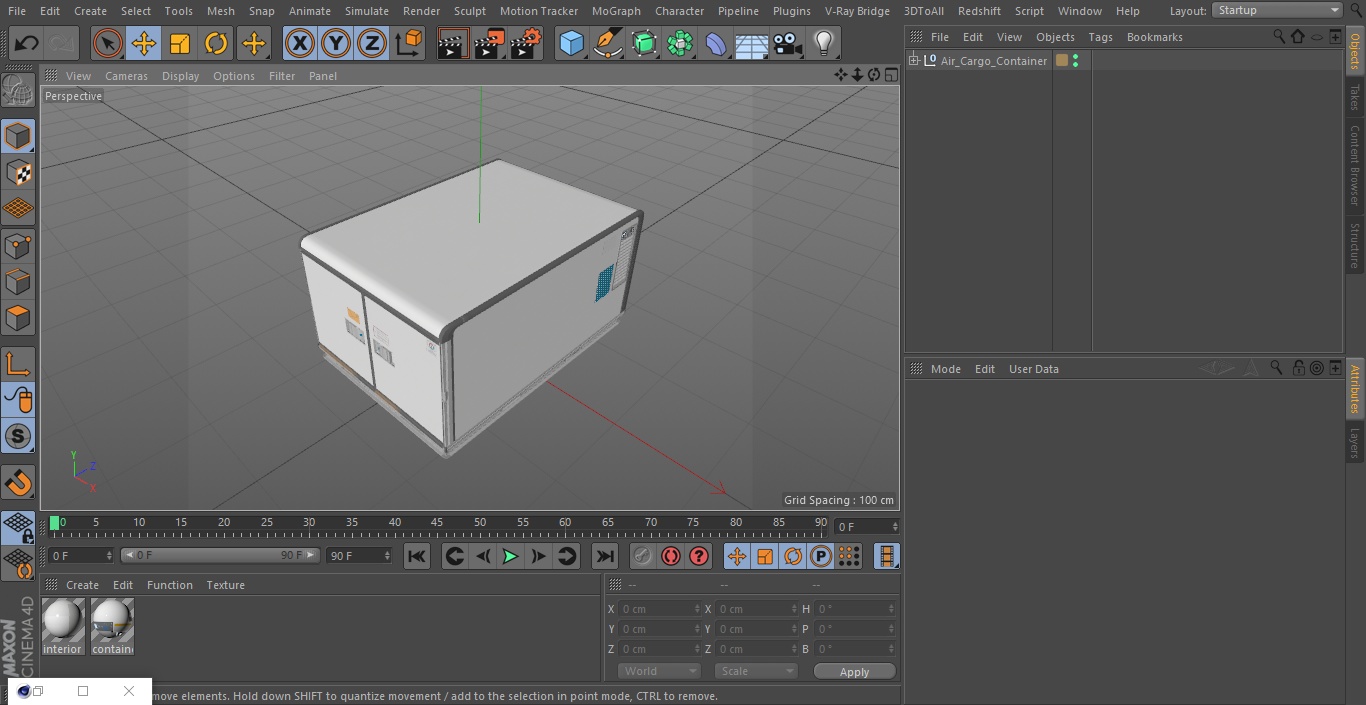Open Layout Startup dropdown
This screenshot has width=1366, height=705.
click(1277, 10)
